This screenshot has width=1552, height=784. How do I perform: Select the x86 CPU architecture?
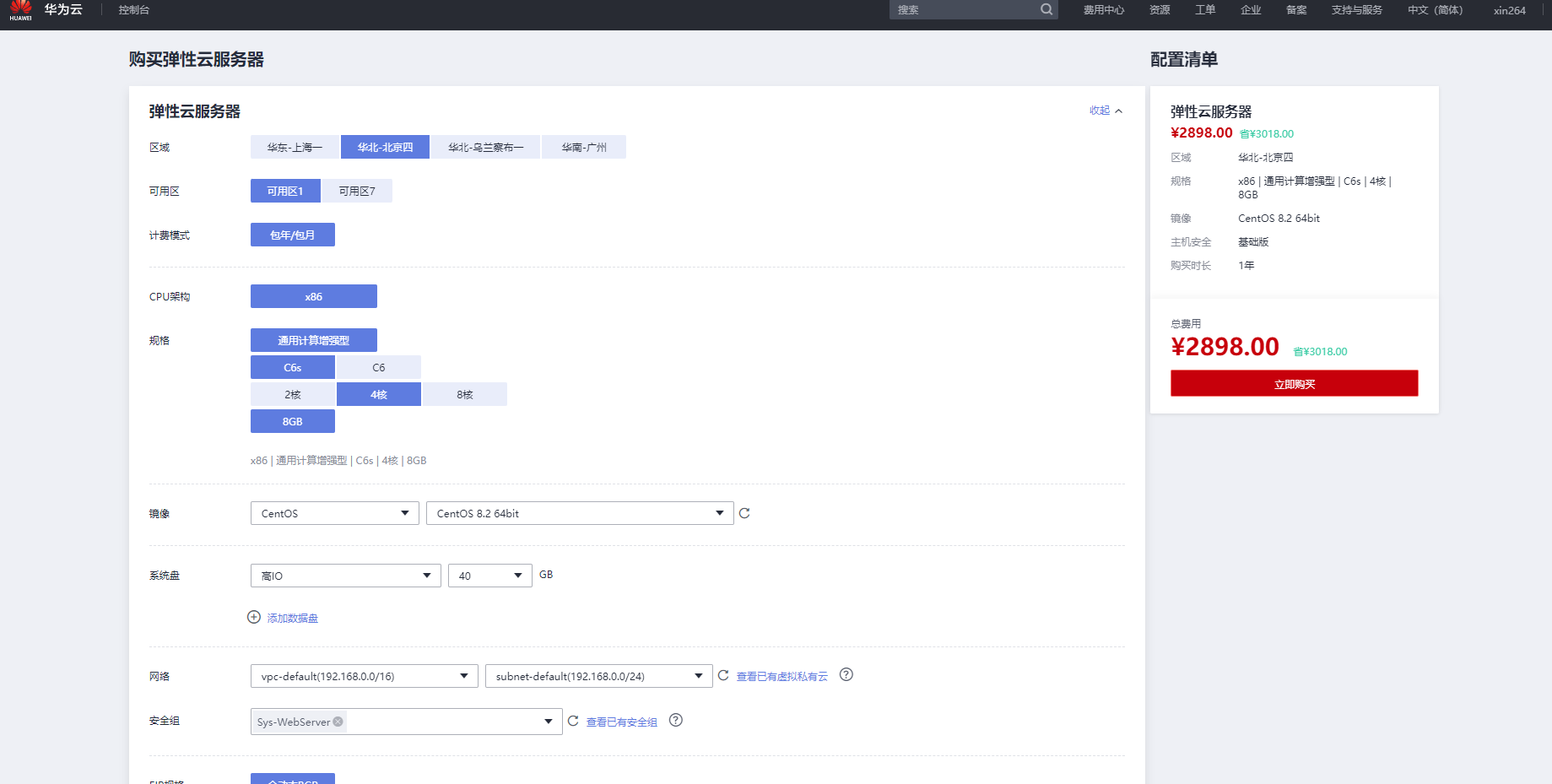click(x=314, y=296)
